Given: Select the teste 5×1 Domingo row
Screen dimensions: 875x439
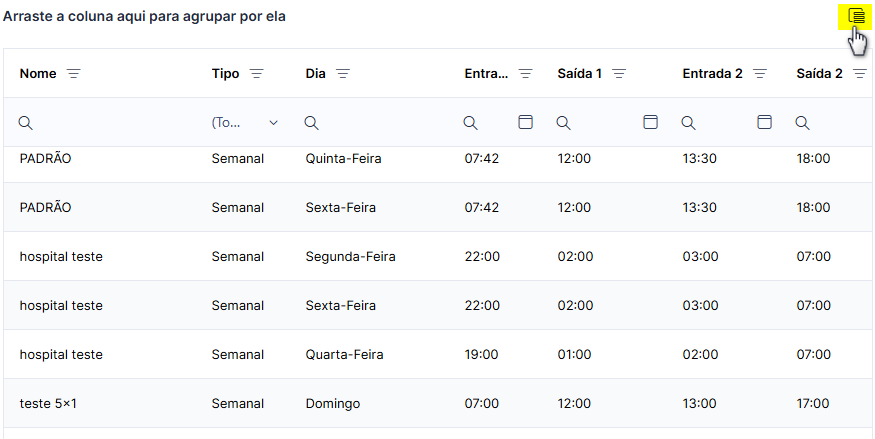Looking at the screenshot, I should (x=438, y=403).
